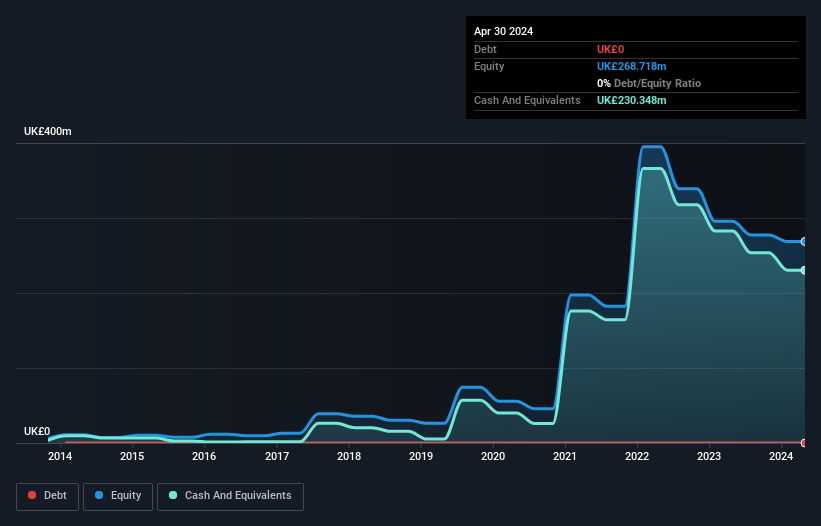
Task: Click the UK£268.718m equity value
Action: coord(631,66)
